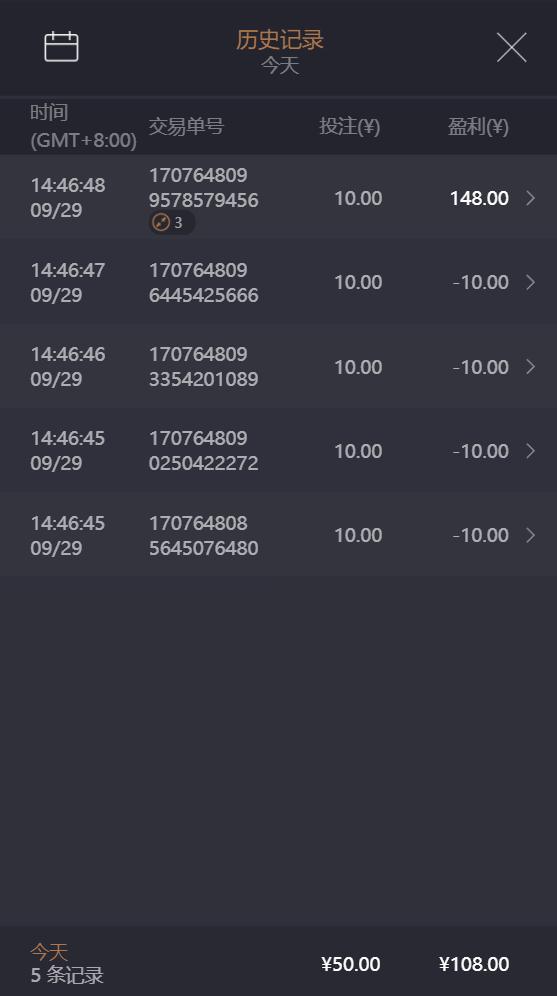
Task: Close the history records panel
Action: (511, 48)
